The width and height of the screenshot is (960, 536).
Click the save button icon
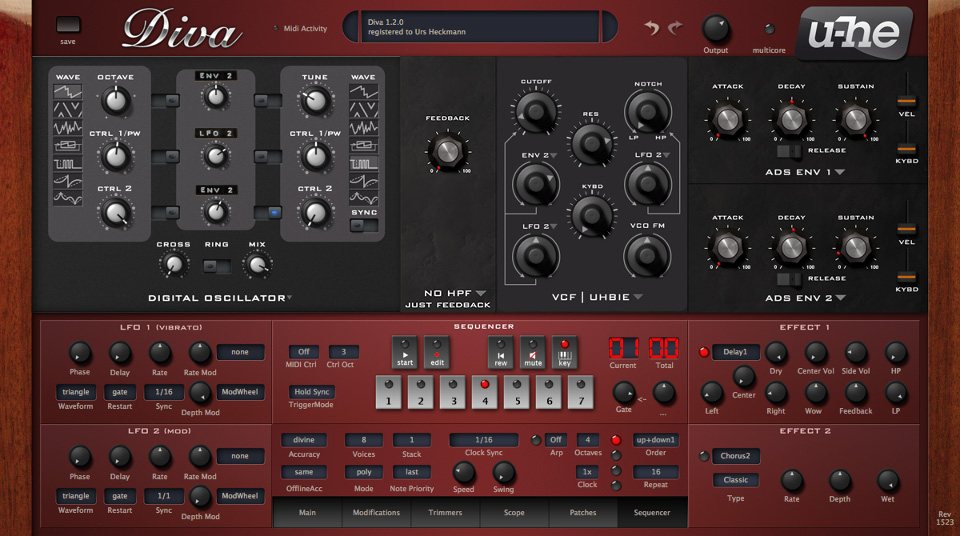68,25
